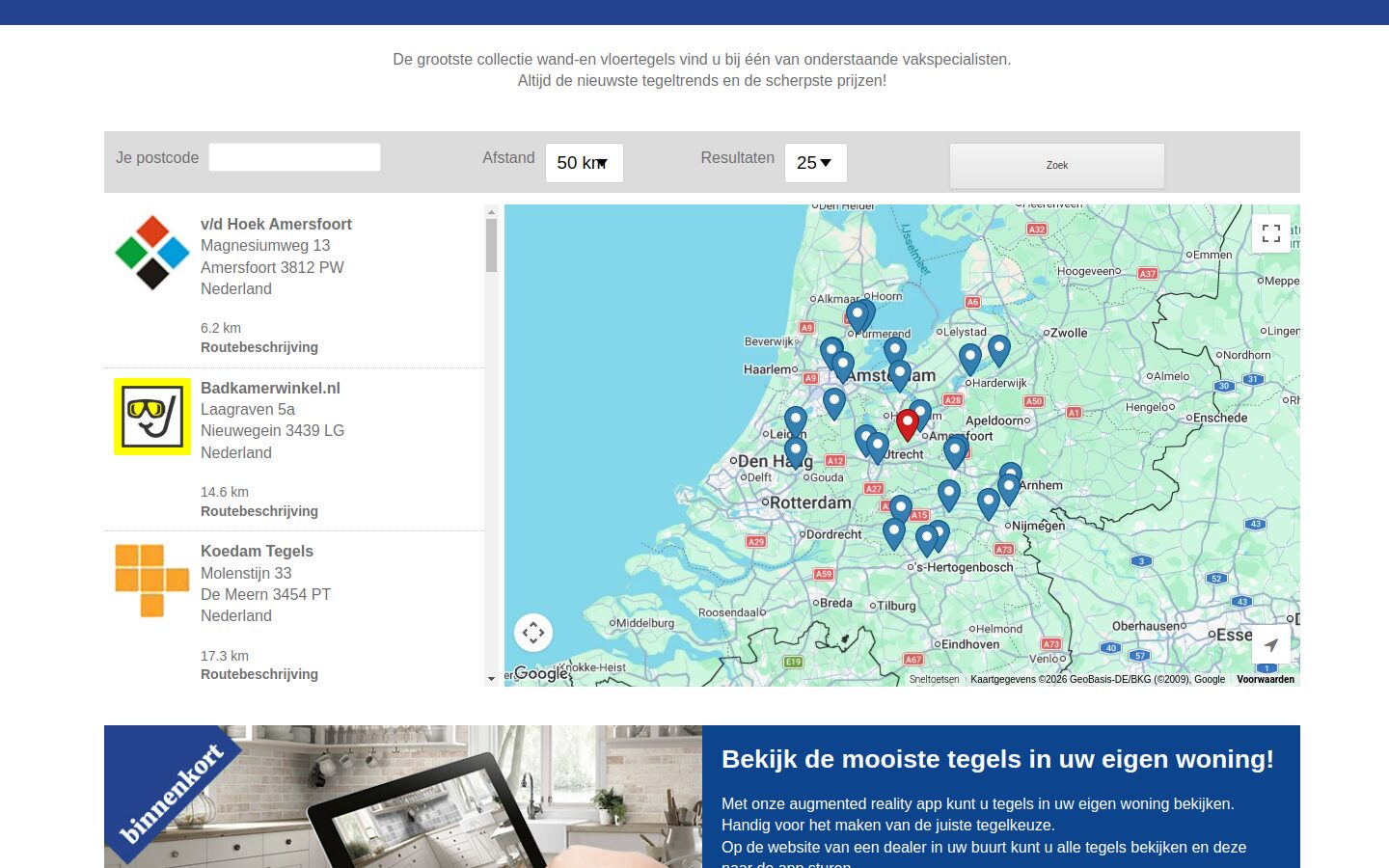Open the Koedam Tegels dealer name
The image size is (1389, 868).
pos(257,551)
